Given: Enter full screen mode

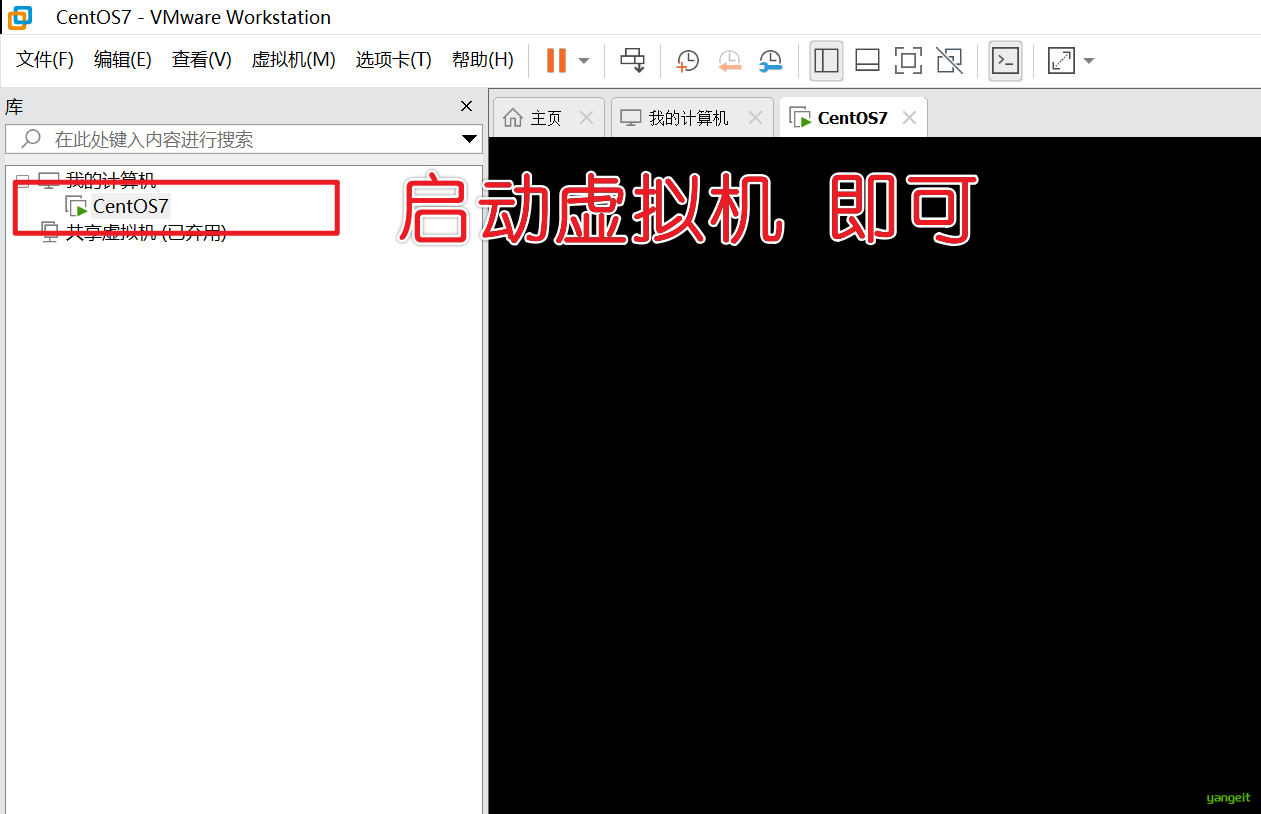Looking at the screenshot, I should [x=908, y=61].
